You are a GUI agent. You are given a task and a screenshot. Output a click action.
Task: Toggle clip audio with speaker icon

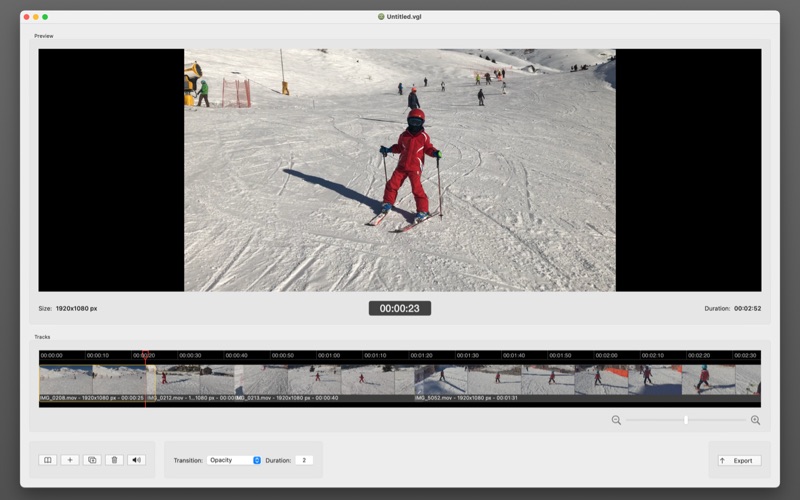136,460
